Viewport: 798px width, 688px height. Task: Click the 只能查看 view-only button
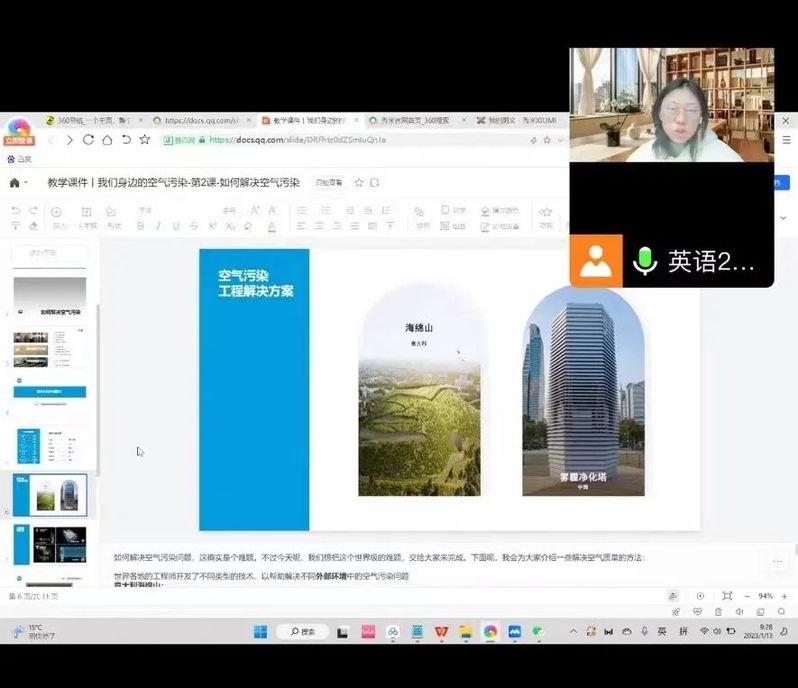(x=329, y=183)
